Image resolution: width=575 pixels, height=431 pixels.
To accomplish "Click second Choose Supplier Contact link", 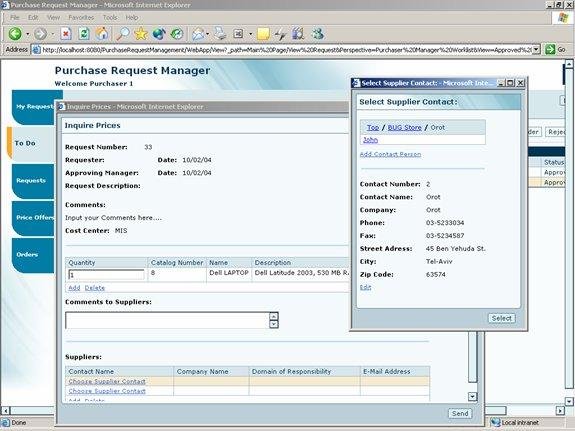I will pos(107,391).
